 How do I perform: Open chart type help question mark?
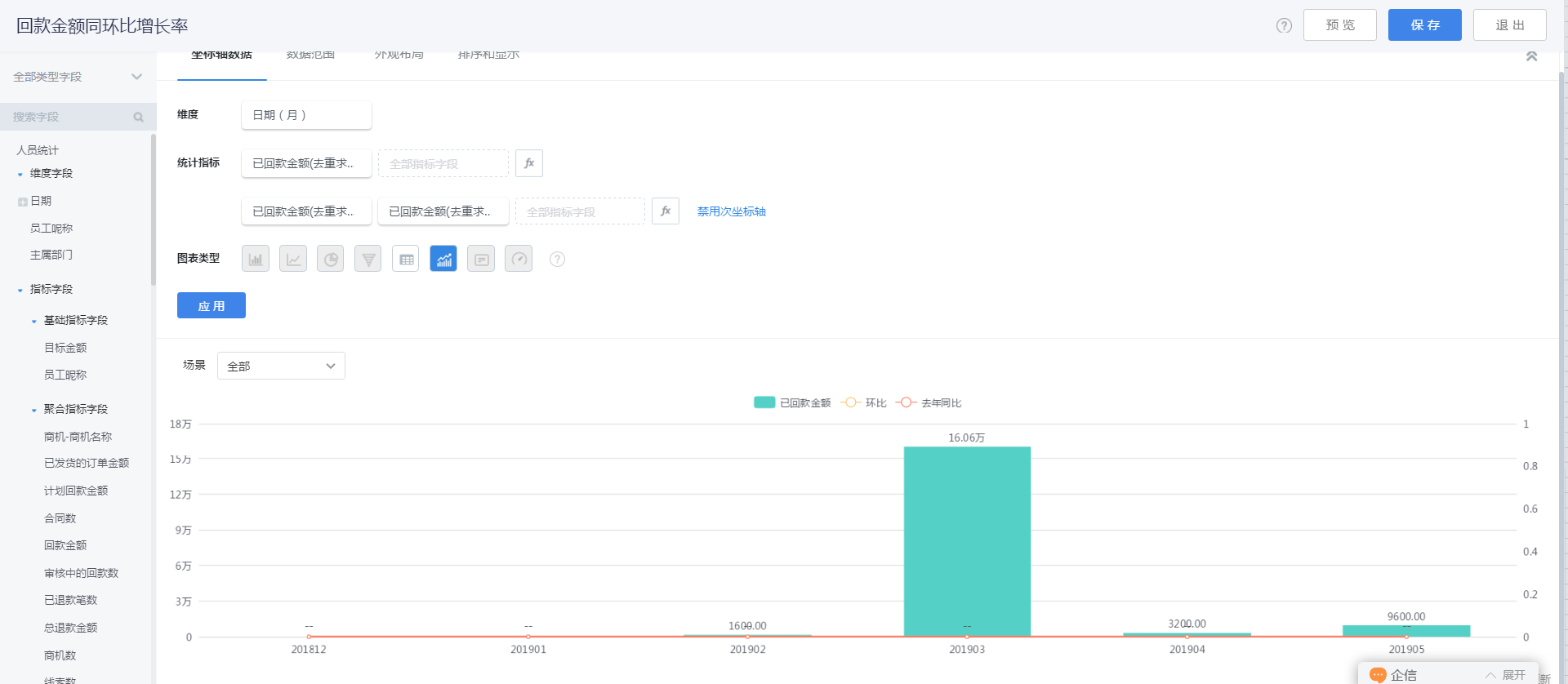tap(557, 259)
